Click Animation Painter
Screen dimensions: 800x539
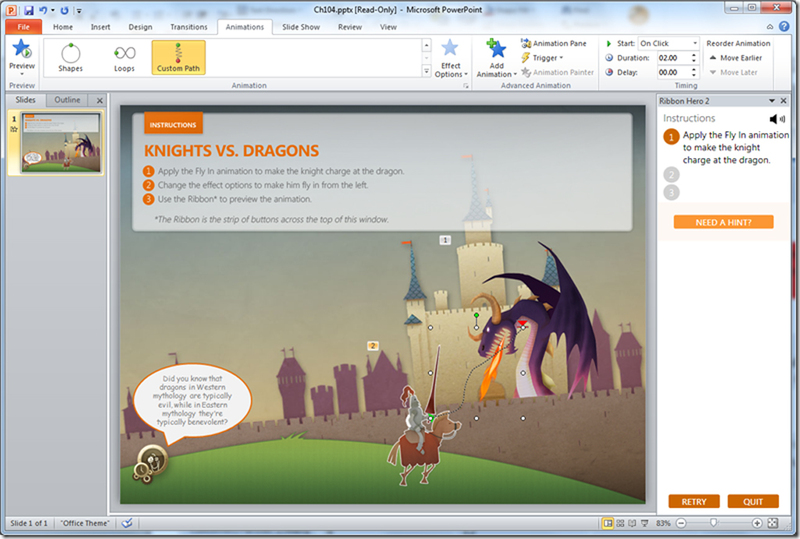557,72
